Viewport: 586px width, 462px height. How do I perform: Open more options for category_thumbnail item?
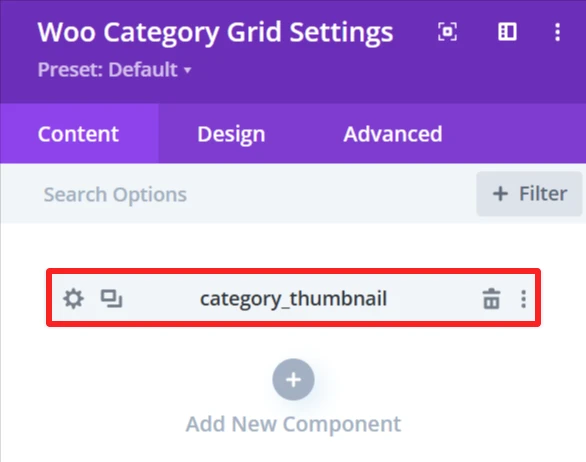[524, 299]
